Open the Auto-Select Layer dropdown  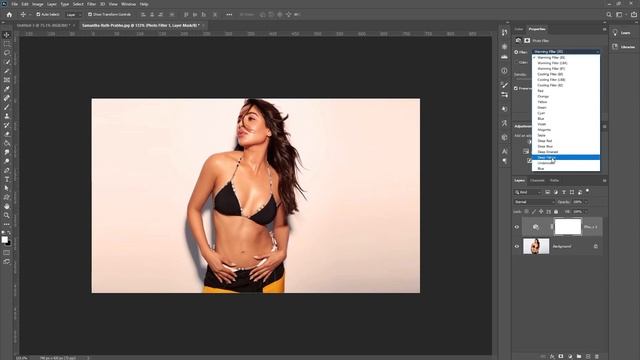click(73, 15)
